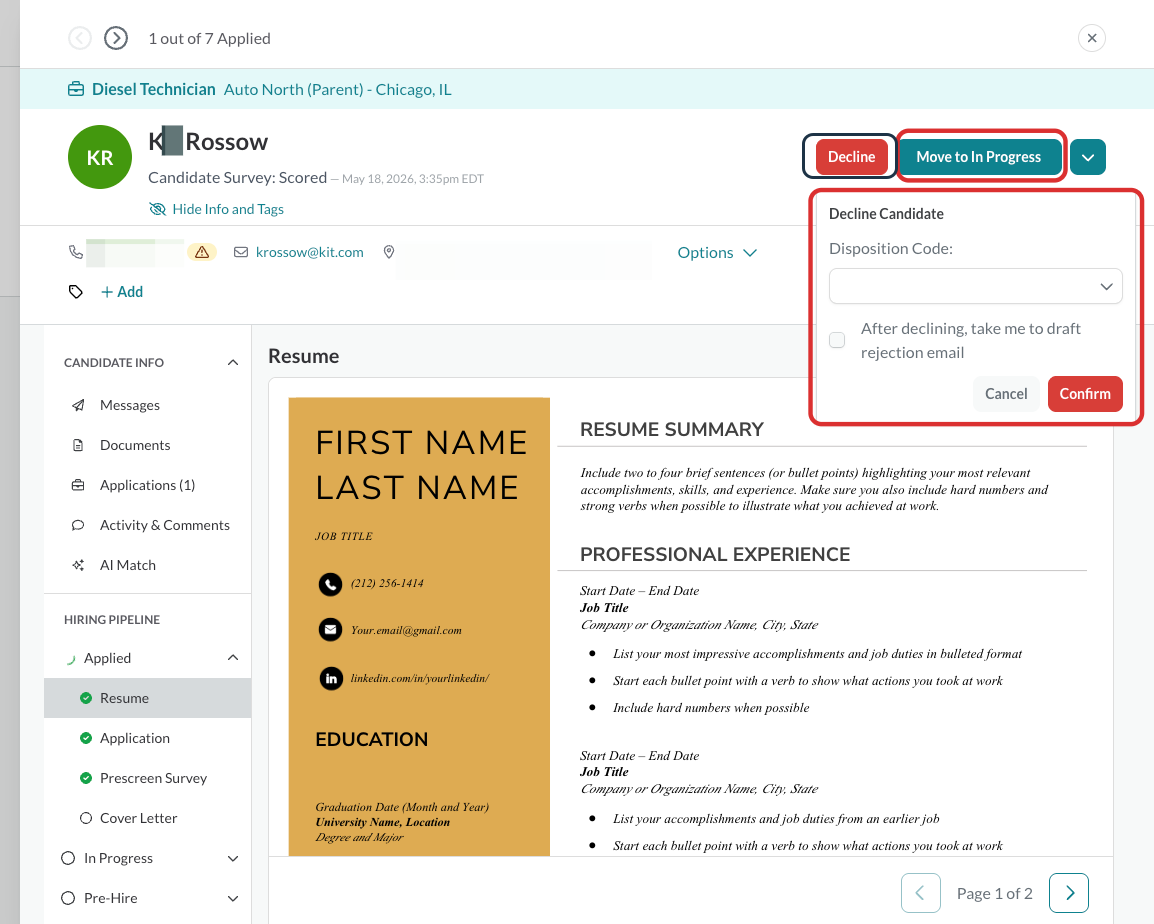The image size is (1154, 924).
Task: Click 'Auto North (Parent) - Chicago, IL' text
Action: [338, 89]
